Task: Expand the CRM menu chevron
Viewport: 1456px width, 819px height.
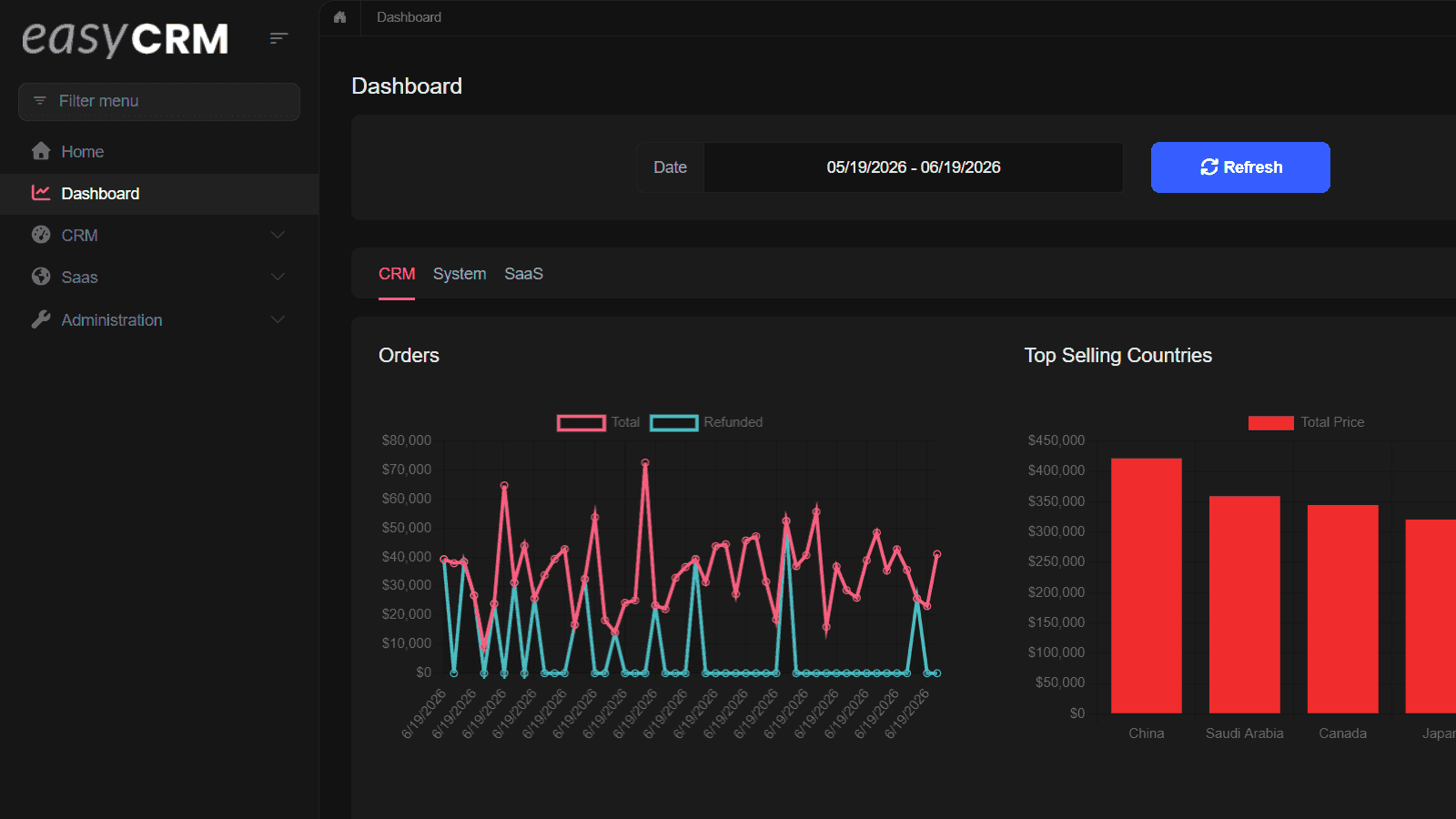Action: click(278, 235)
